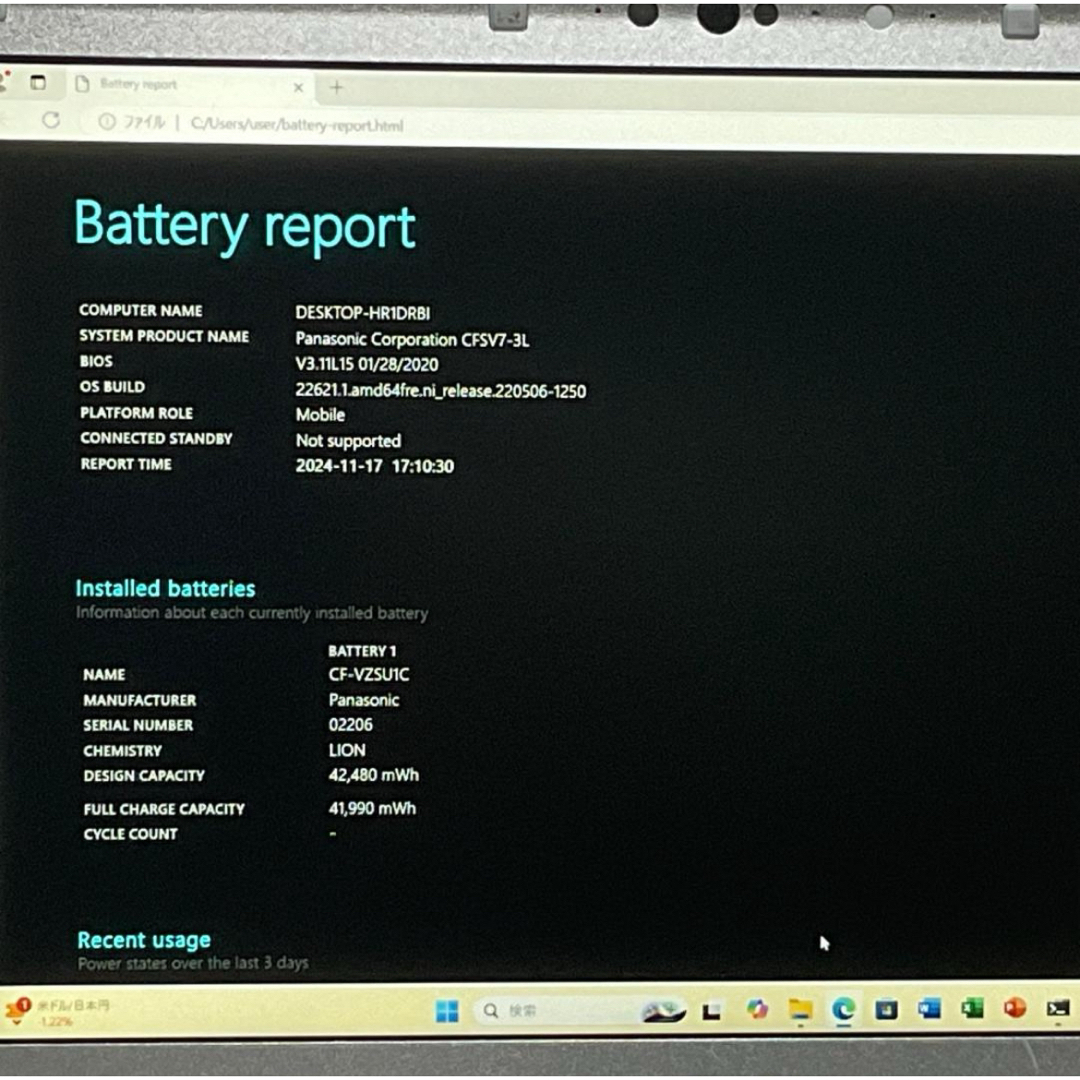1080x1080 pixels.
Task: Click the serial number 02206
Action: point(351,725)
